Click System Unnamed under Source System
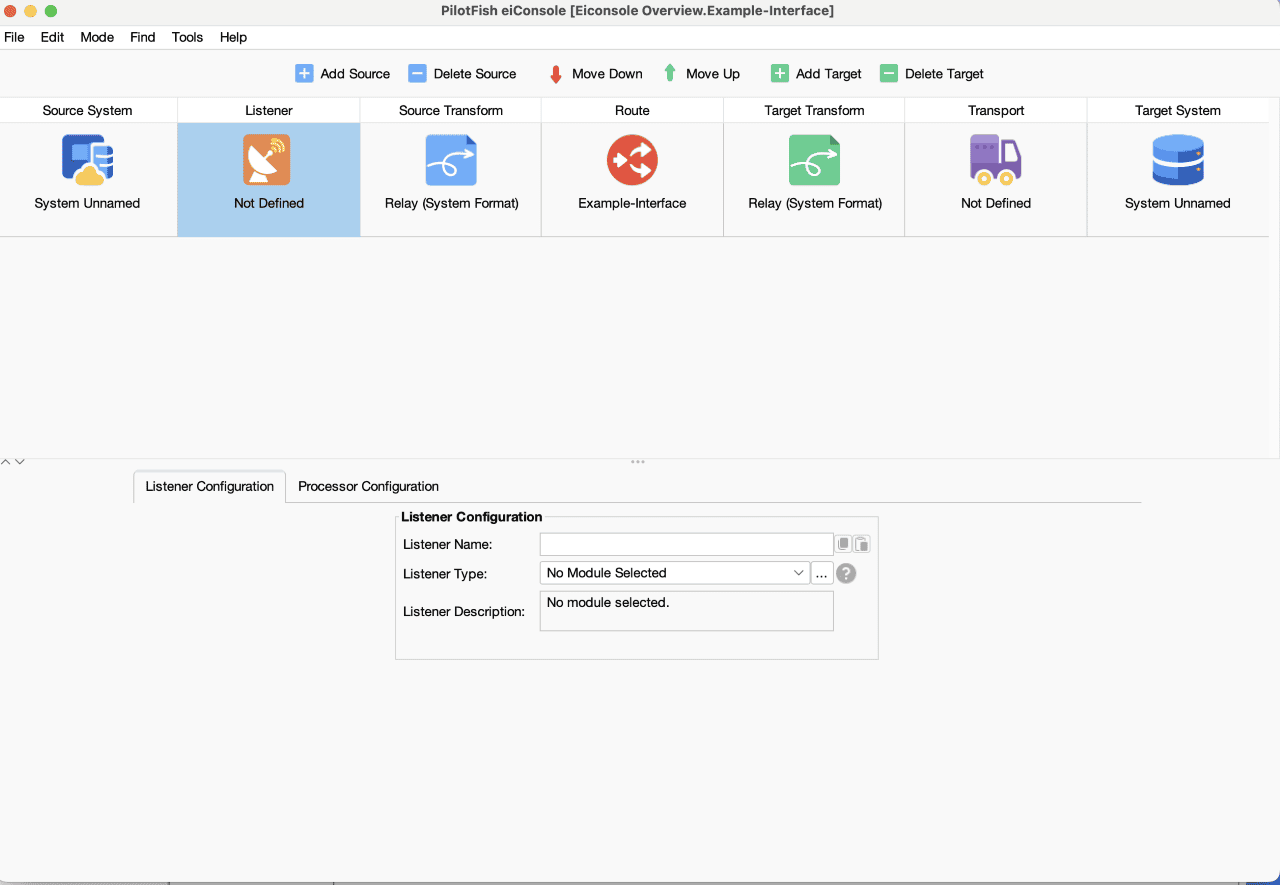Viewport: 1280px width, 885px height. pyautogui.click(x=87, y=203)
